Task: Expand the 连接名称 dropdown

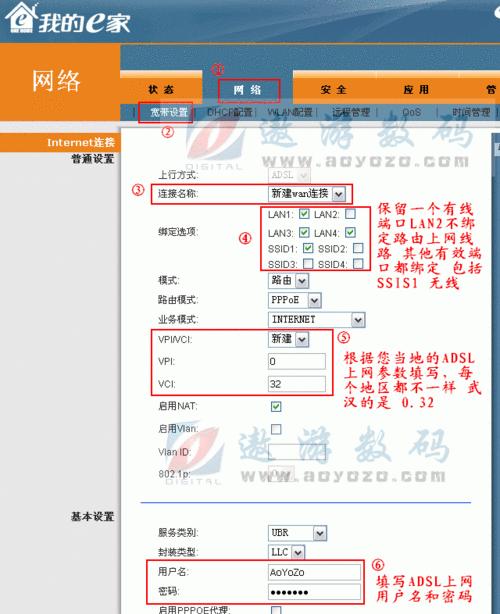Action: (x=307, y=194)
